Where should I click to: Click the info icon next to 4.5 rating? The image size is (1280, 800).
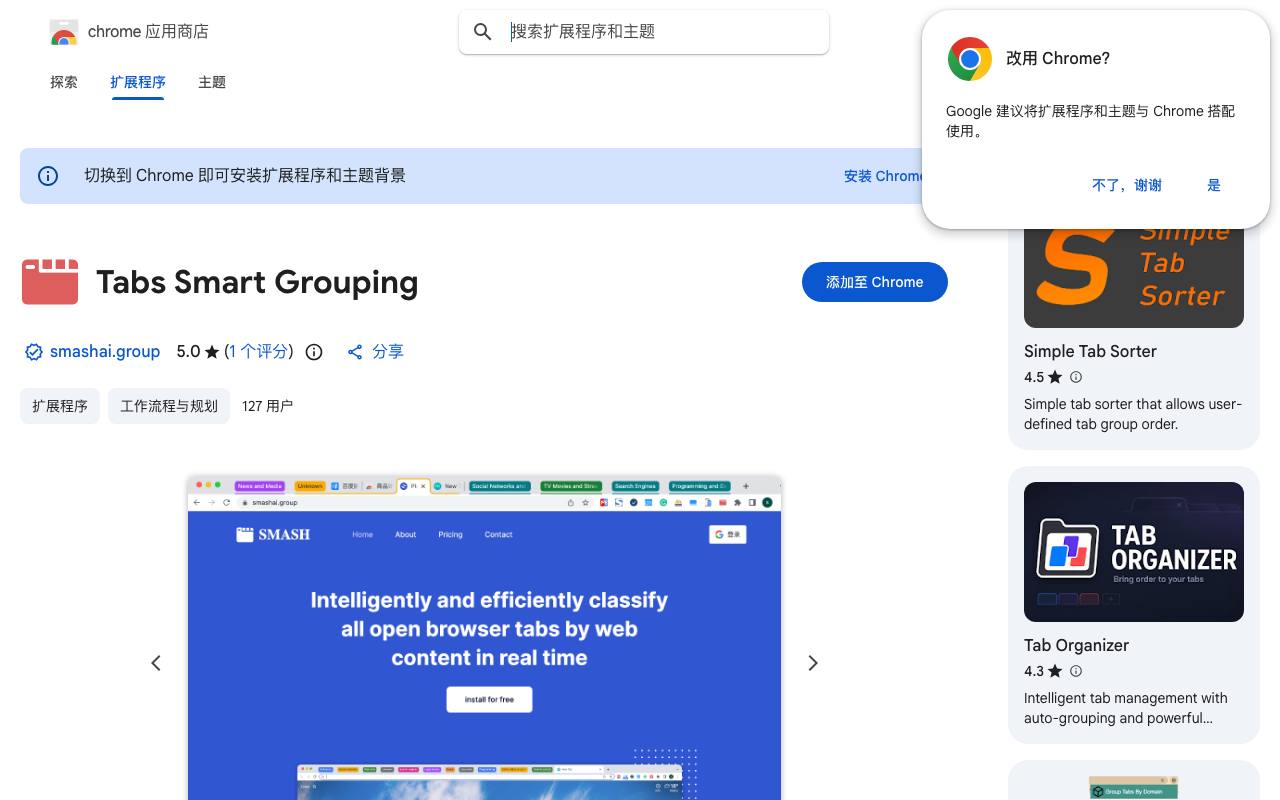[1076, 377]
